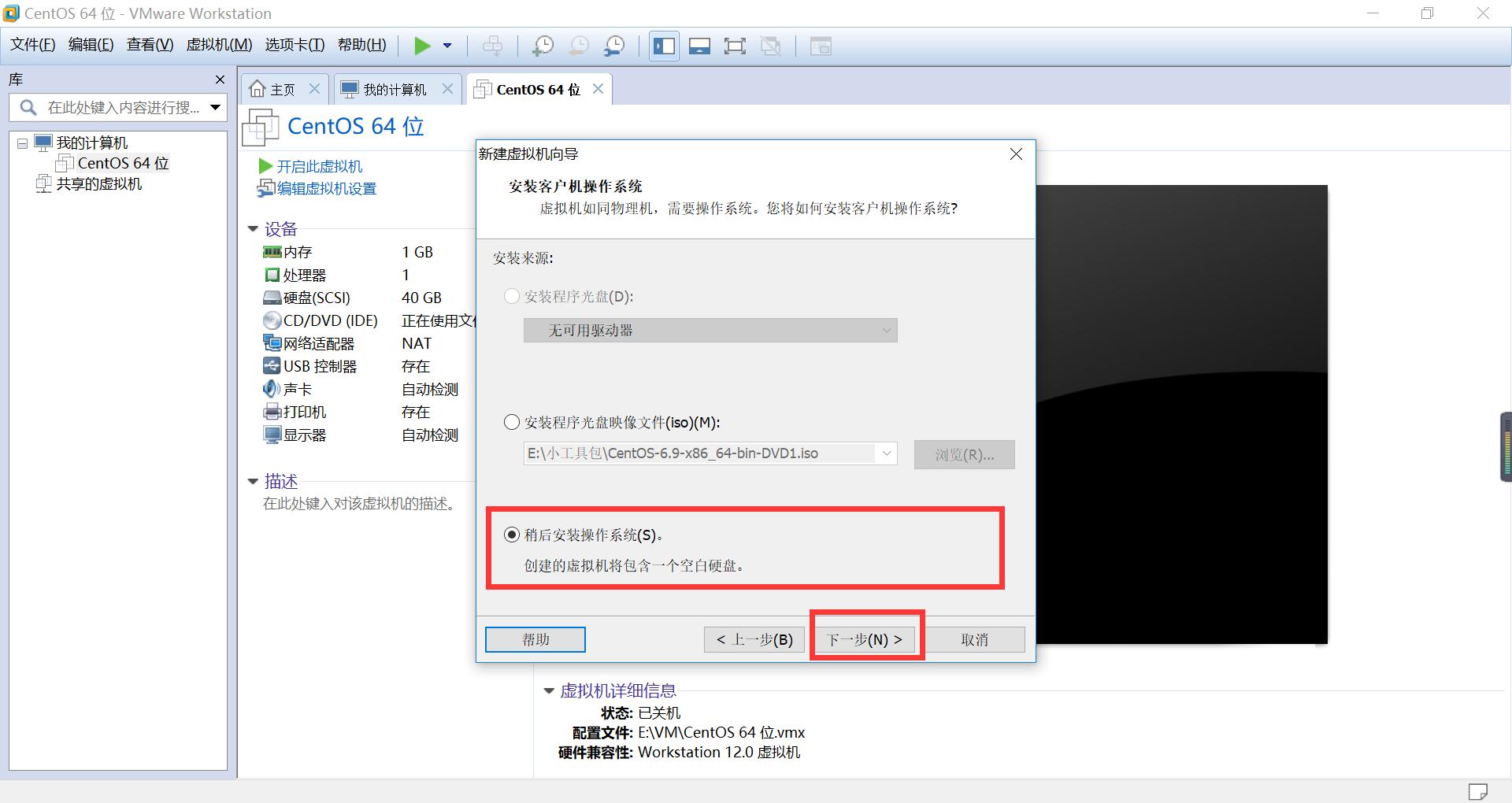Collapse the 设备 section
This screenshot has width=1512, height=803.
click(253, 229)
